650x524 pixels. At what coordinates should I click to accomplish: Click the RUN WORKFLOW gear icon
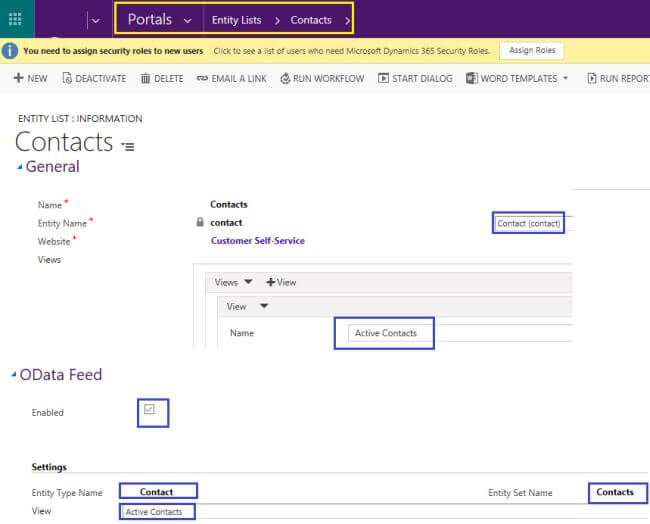coord(285,78)
